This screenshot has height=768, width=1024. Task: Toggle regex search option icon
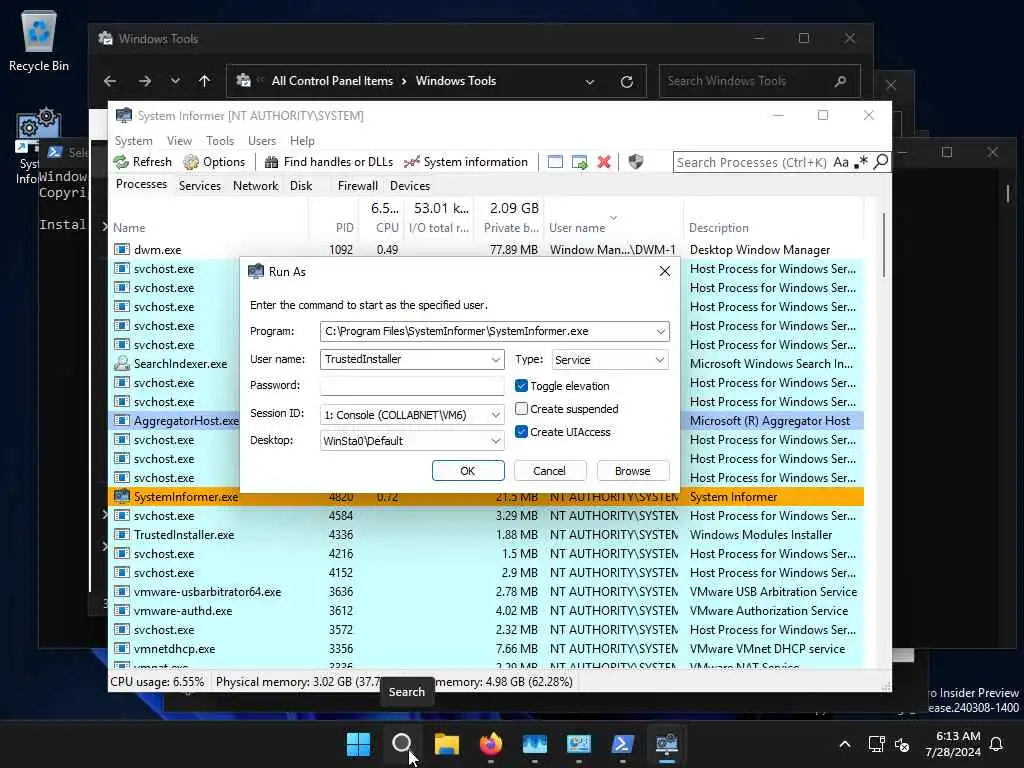click(861, 162)
